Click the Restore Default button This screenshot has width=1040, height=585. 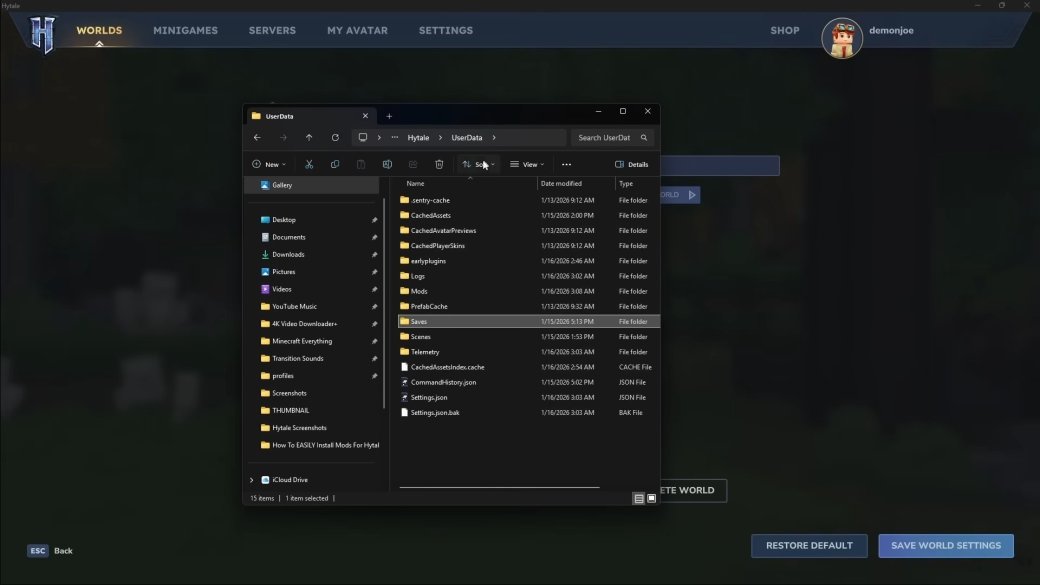[809, 546]
